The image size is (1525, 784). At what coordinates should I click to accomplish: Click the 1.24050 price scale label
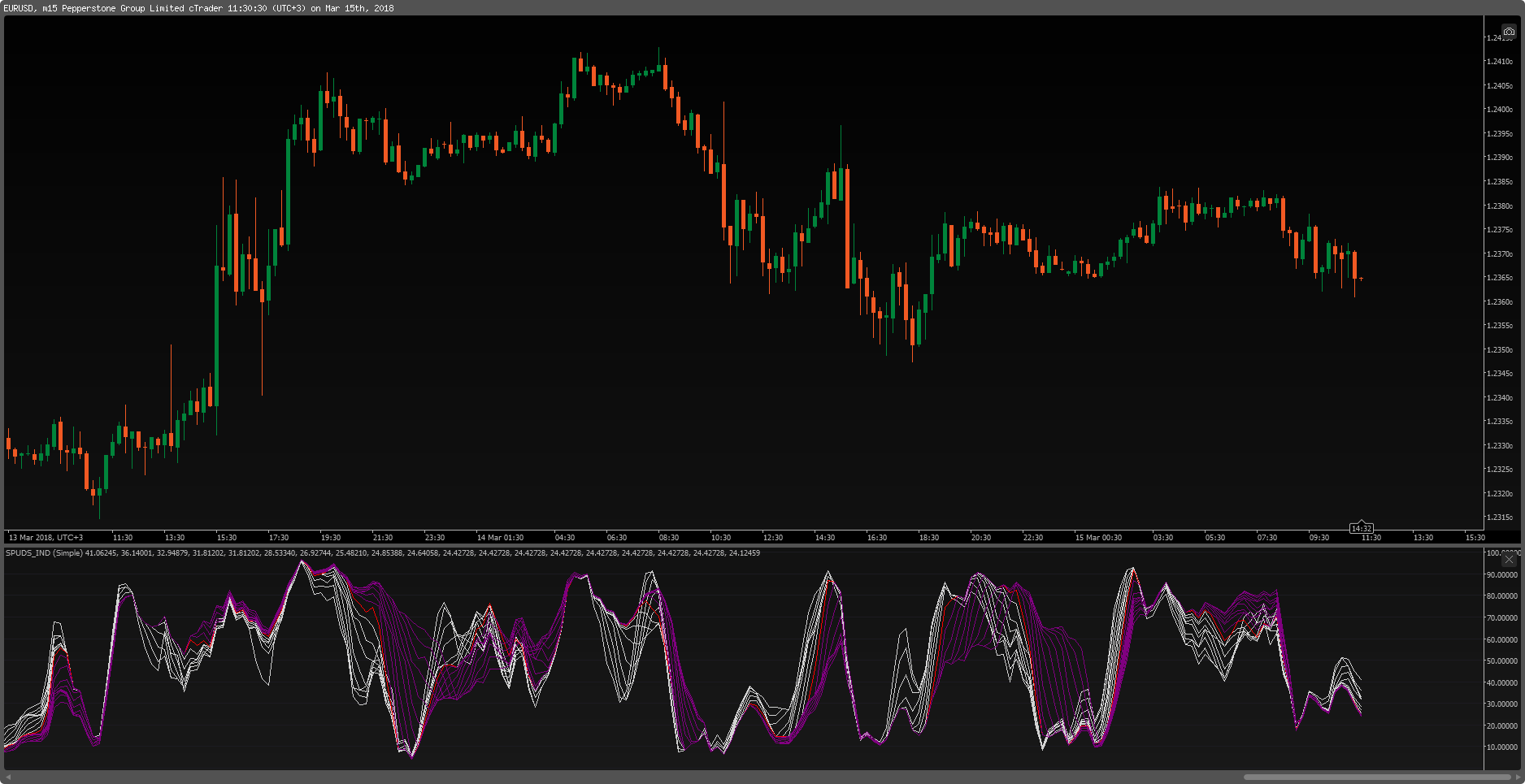tap(1500, 86)
